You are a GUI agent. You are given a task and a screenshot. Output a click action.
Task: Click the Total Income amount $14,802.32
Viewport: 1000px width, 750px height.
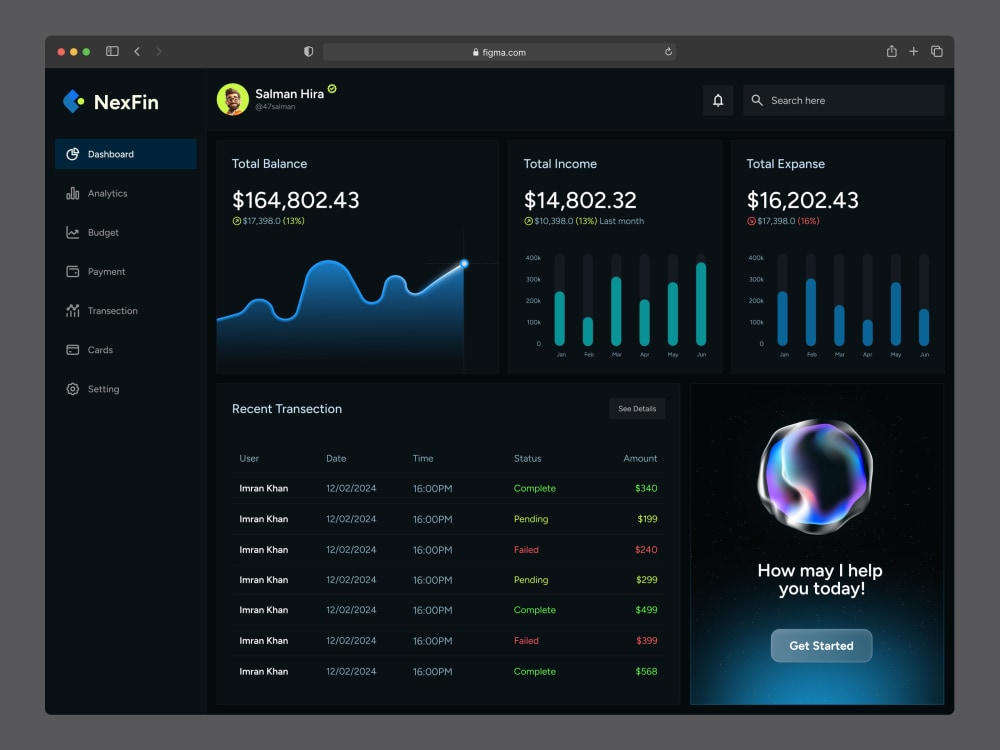pyautogui.click(x=580, y=200)
